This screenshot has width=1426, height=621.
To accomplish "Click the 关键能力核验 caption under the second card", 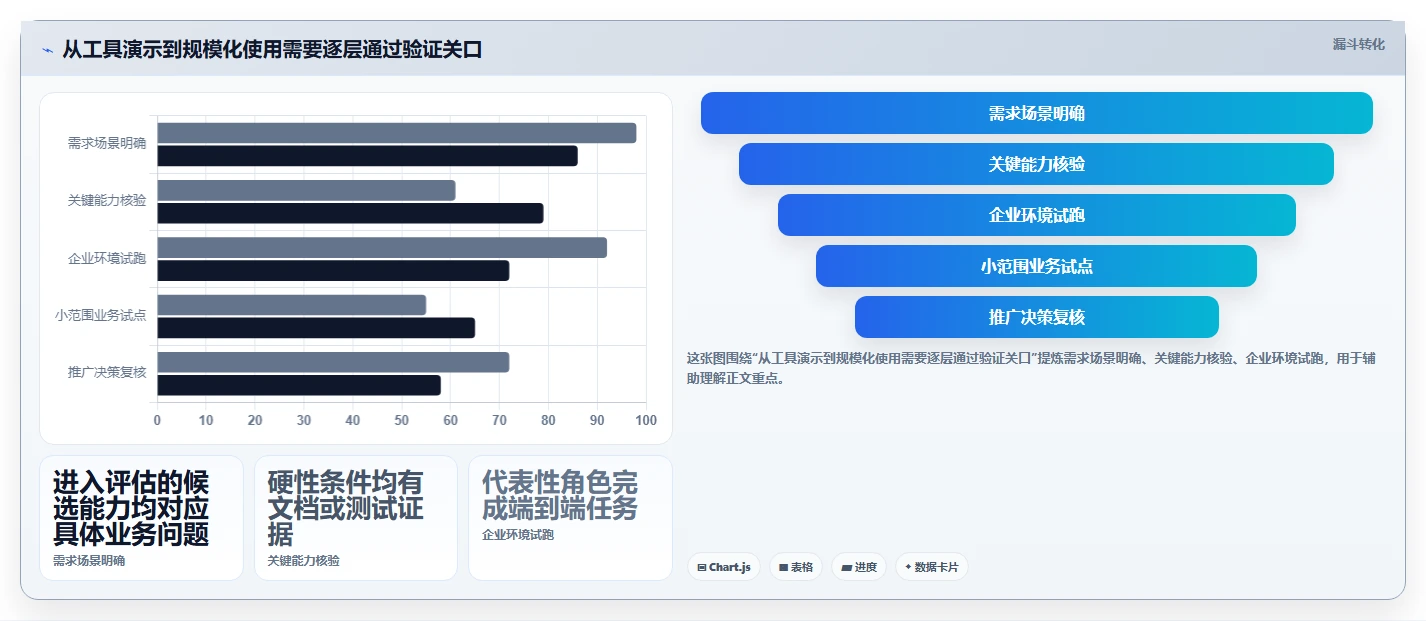I will click(304, 561).
